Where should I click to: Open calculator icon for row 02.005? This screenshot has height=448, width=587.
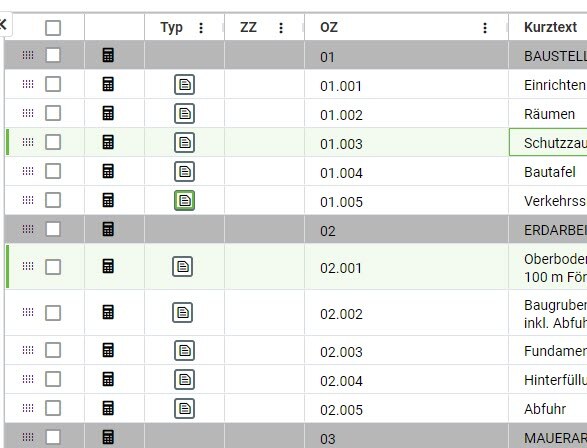pos(108,408)
